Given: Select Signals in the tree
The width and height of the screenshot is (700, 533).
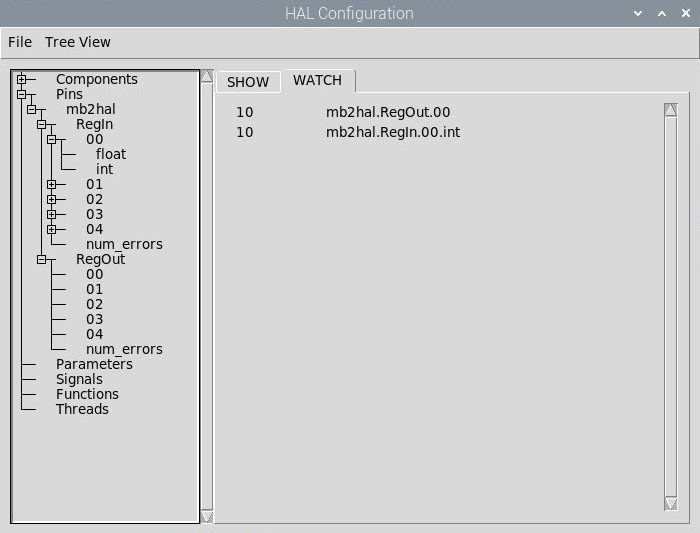Looking at the screenshot, I should point(79,380).
